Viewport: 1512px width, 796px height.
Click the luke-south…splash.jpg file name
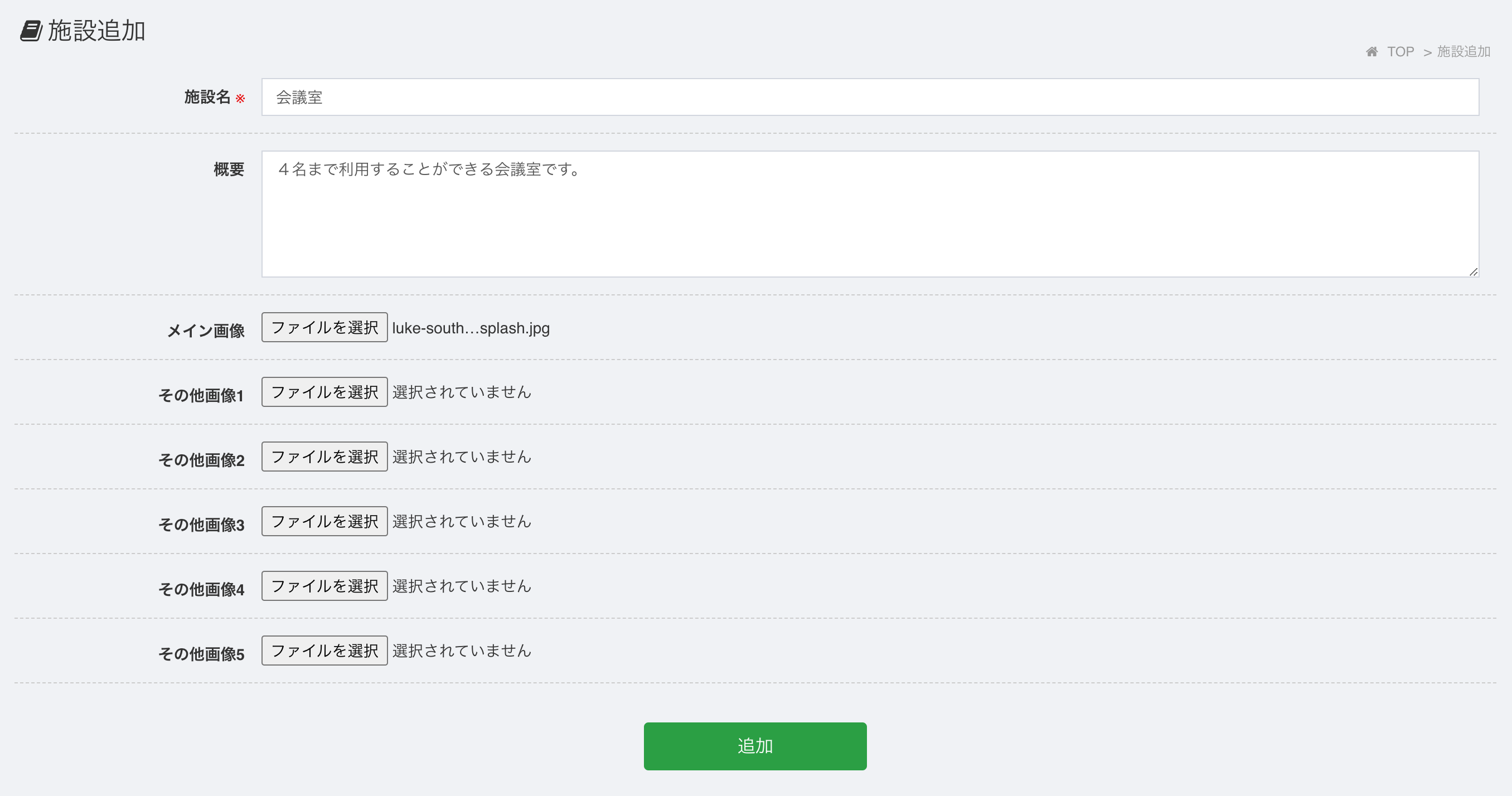471,328
